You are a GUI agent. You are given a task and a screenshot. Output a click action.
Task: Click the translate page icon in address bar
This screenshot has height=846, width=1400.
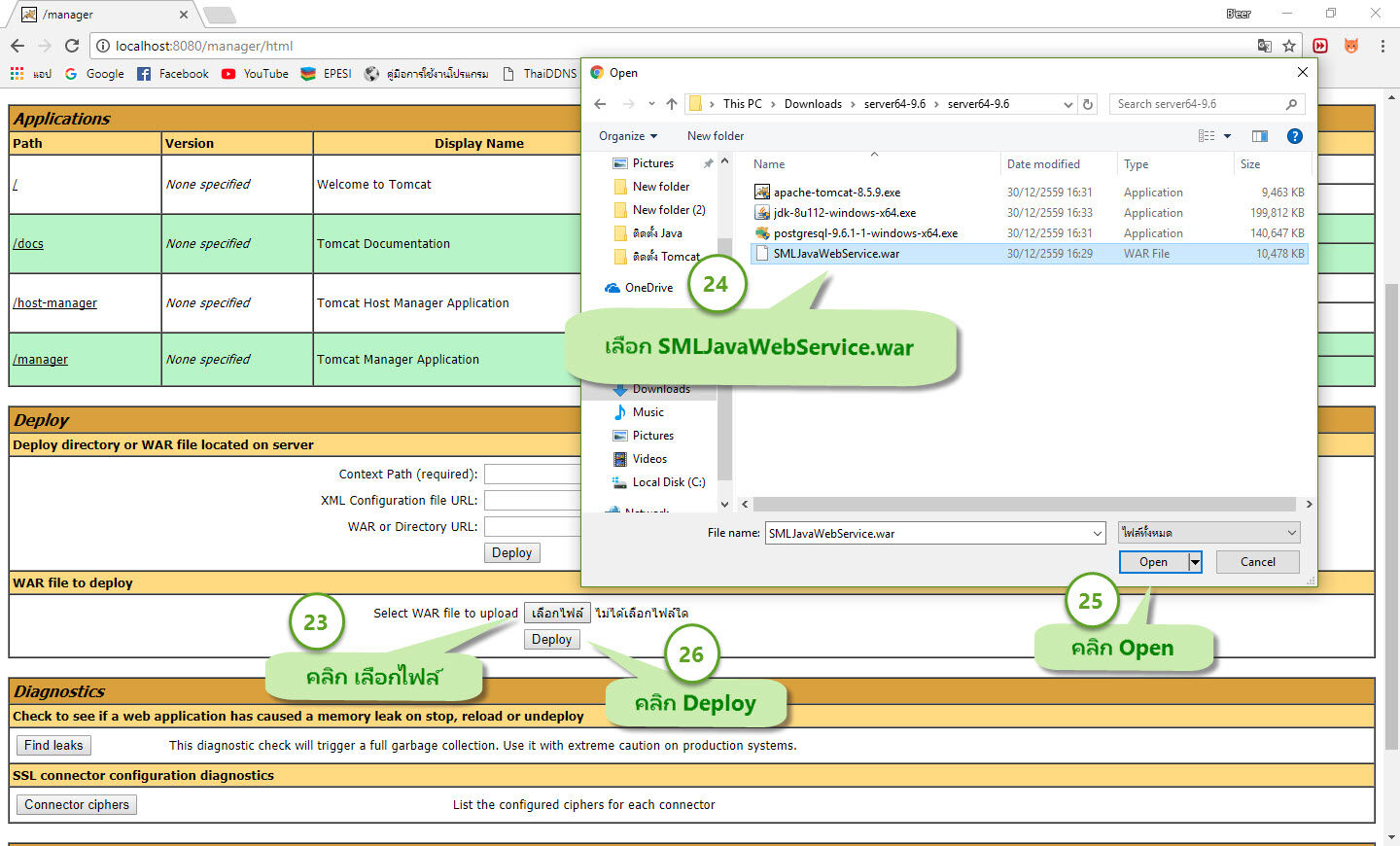pos(1264,46)
